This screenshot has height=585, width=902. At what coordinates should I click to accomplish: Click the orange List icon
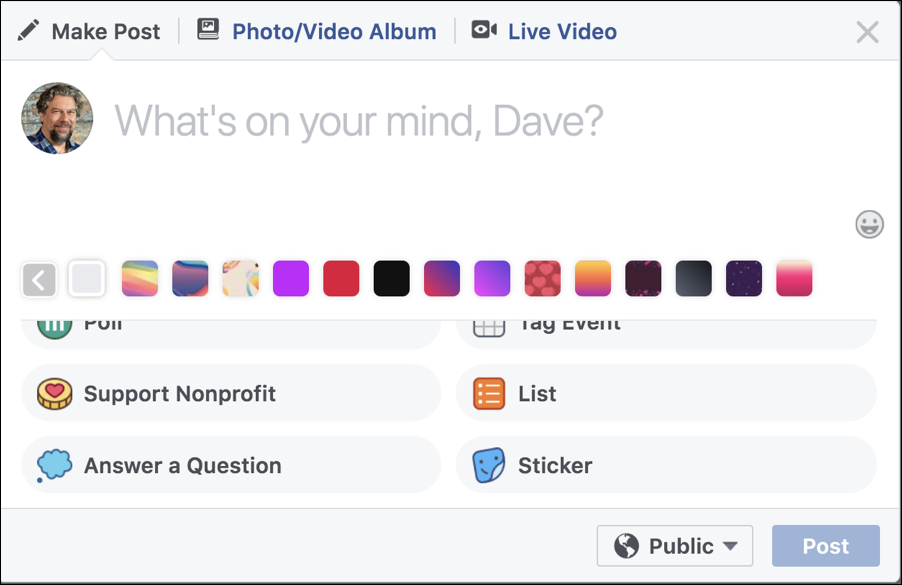[x=489, y=393]
